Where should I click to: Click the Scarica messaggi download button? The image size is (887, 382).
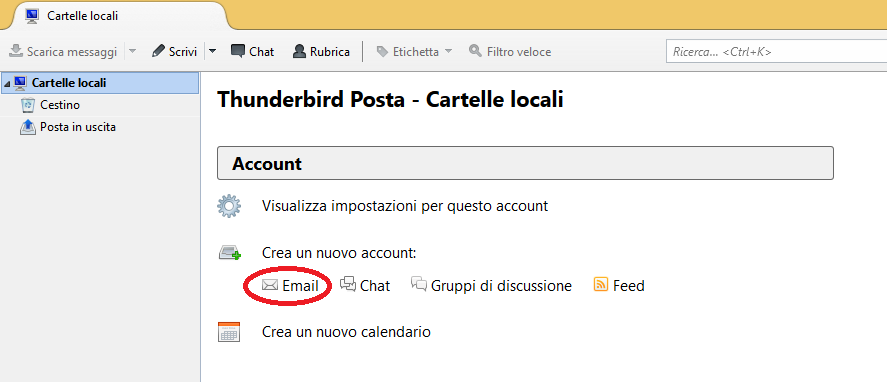tap(63, 52)
